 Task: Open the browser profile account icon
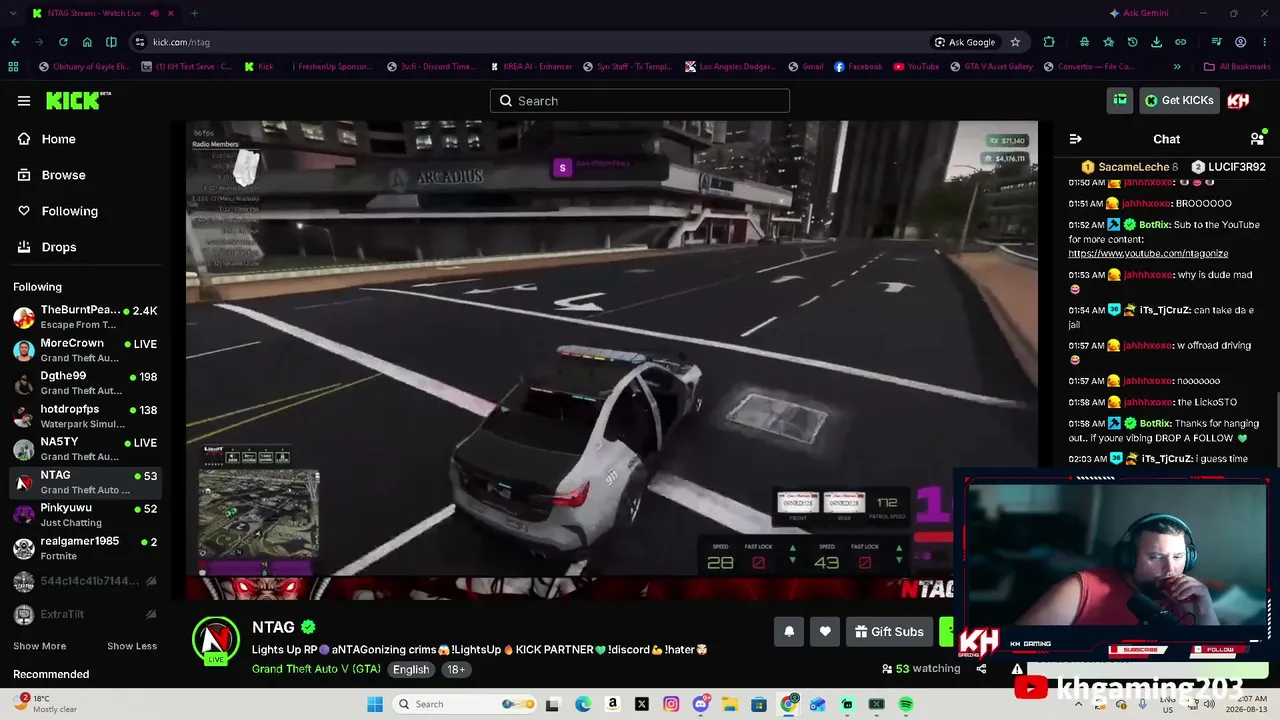pyautogui.click(x=1241, y=42)
